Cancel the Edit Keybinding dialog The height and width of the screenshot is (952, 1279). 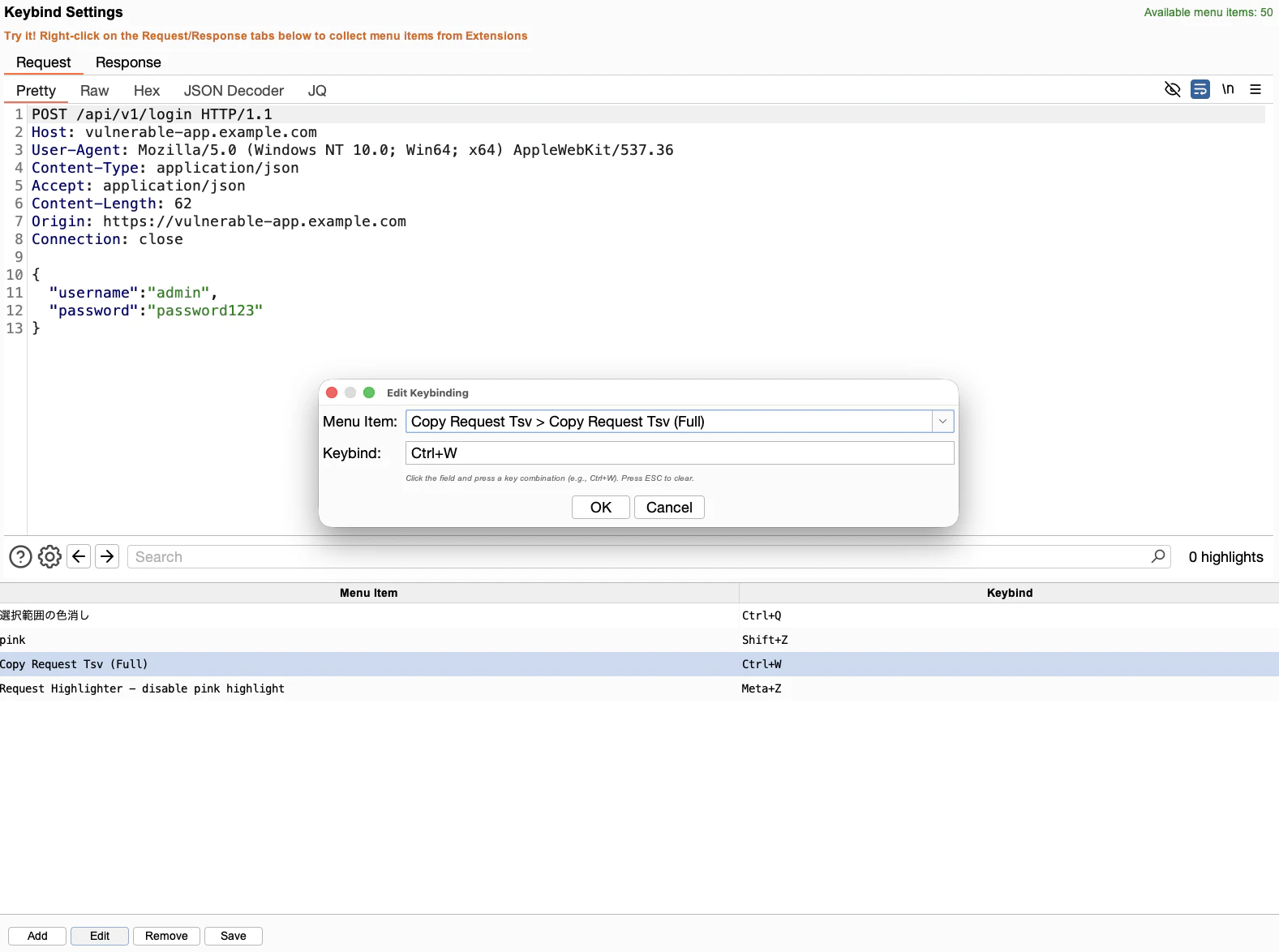669,508
